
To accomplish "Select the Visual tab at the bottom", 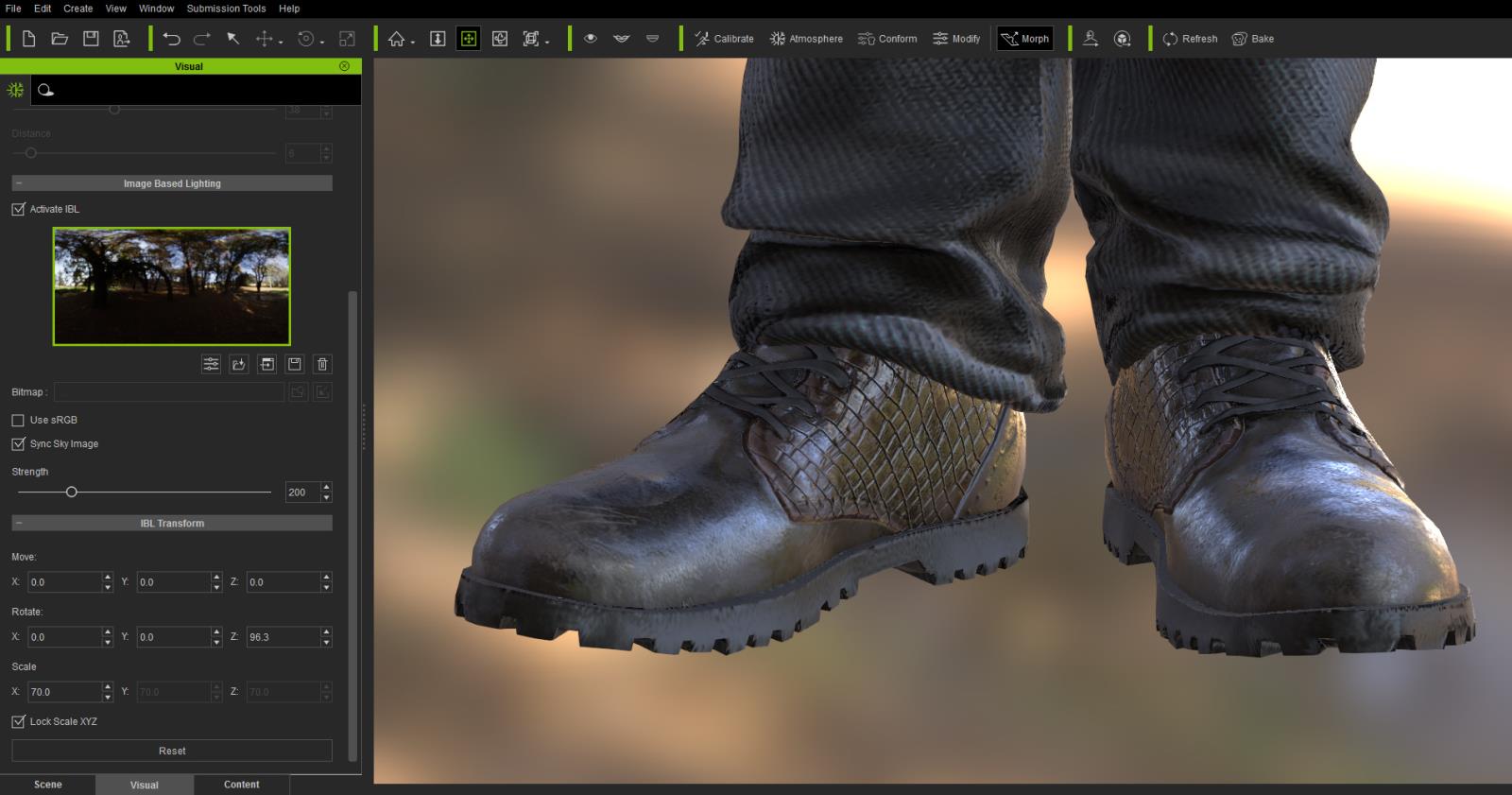I will [145, 785].
